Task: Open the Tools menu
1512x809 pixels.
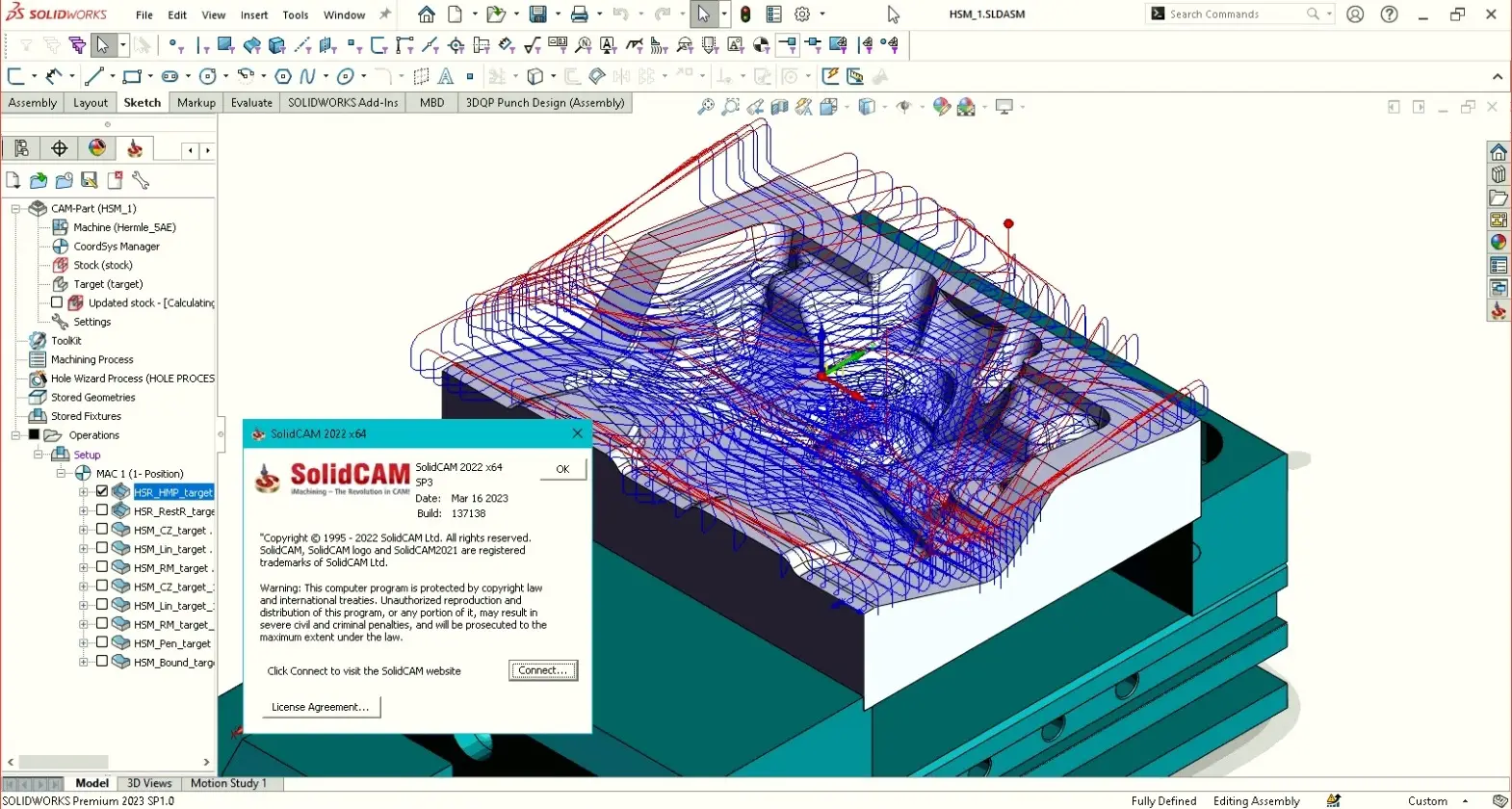Action: 296,15
